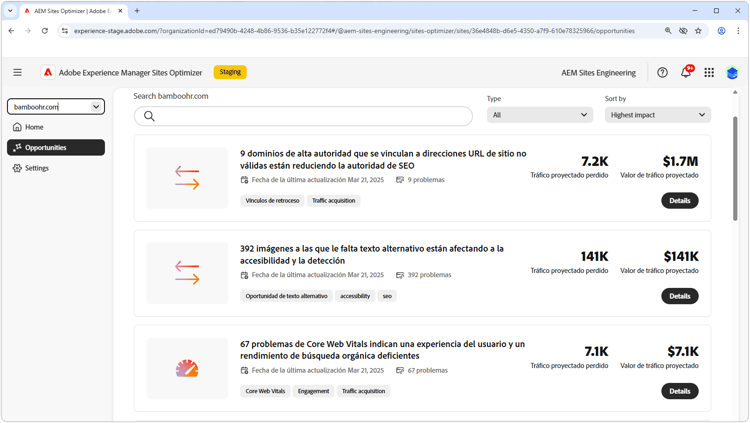Close the AEM Sites Optimizer tab
Screen dimensions: 750x423
121,11
